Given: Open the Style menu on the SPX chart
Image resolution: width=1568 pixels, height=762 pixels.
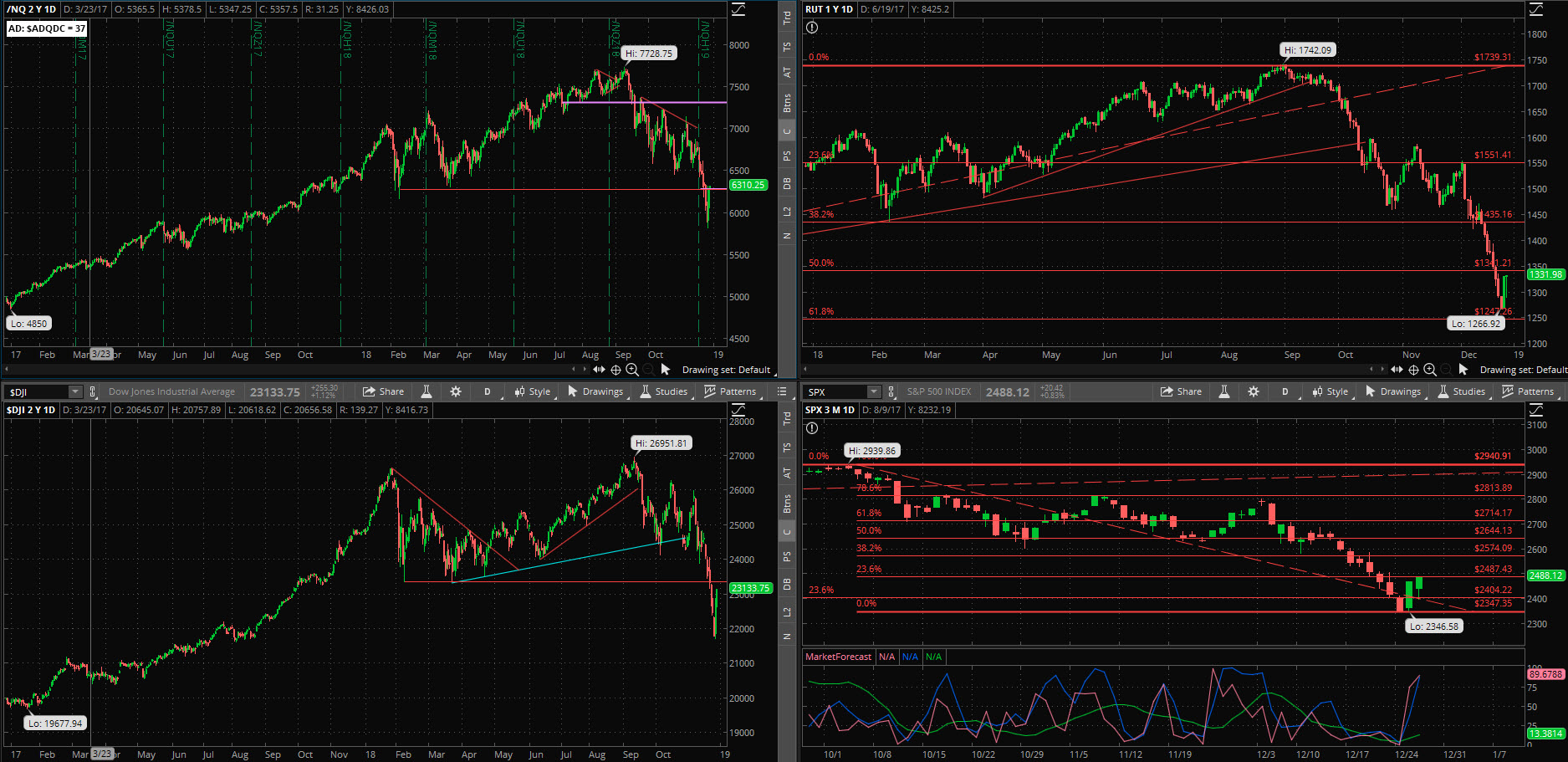Looking at the screenshot, I should coord(1331,391).
